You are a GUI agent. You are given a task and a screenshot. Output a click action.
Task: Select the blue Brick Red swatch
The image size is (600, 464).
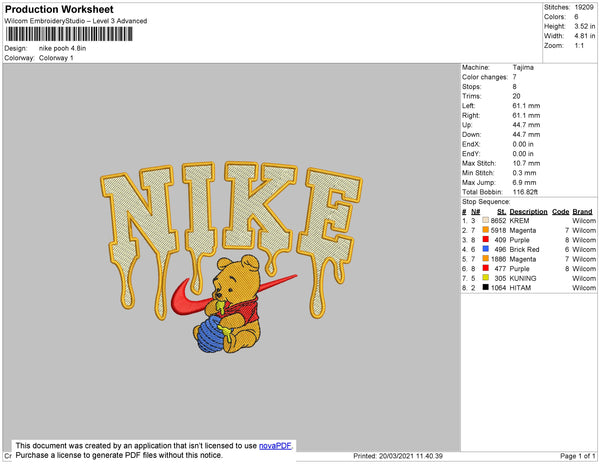[x=487, y=250]
